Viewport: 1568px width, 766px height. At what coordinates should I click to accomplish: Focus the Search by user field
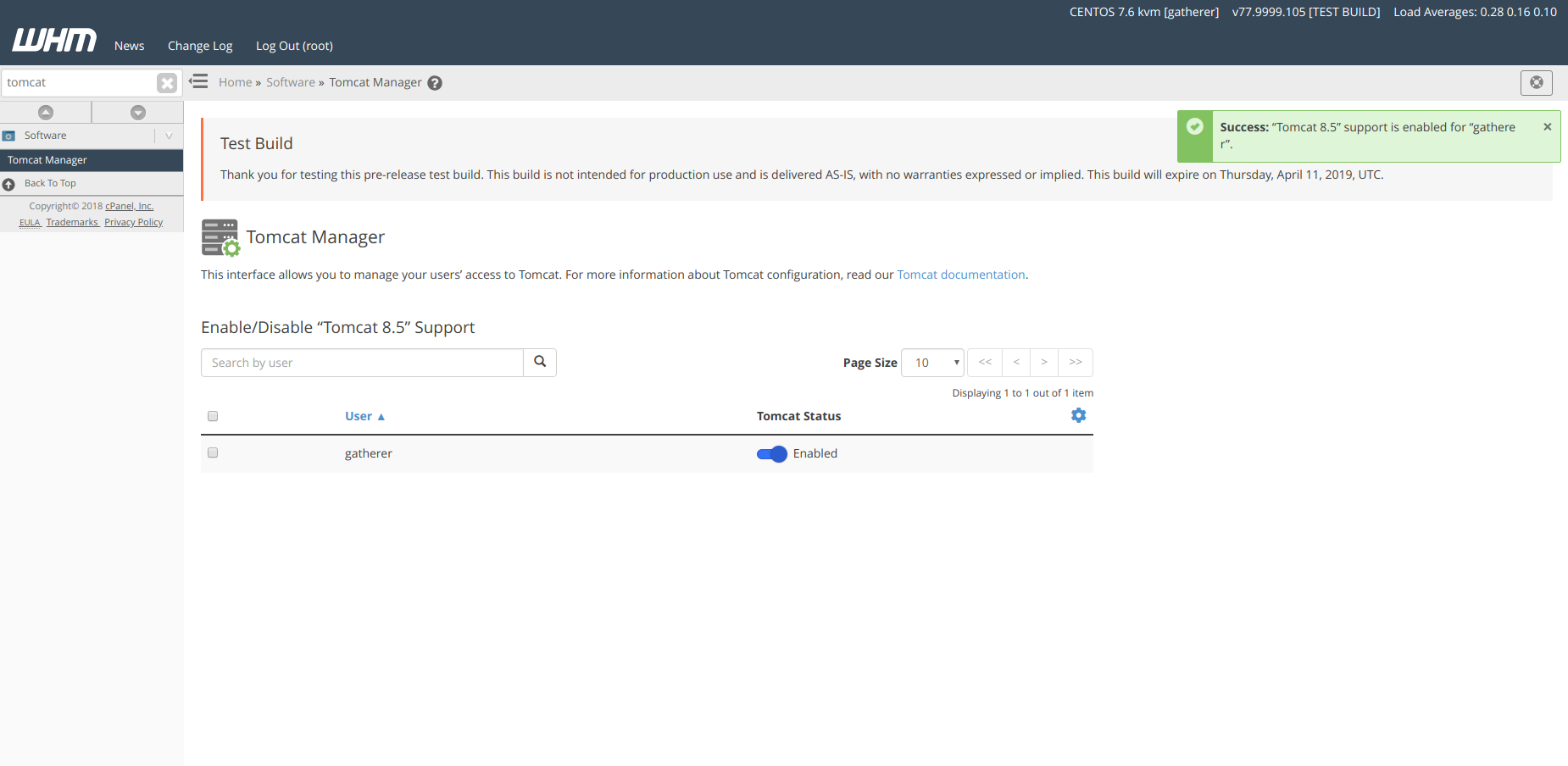click(362, 363)
